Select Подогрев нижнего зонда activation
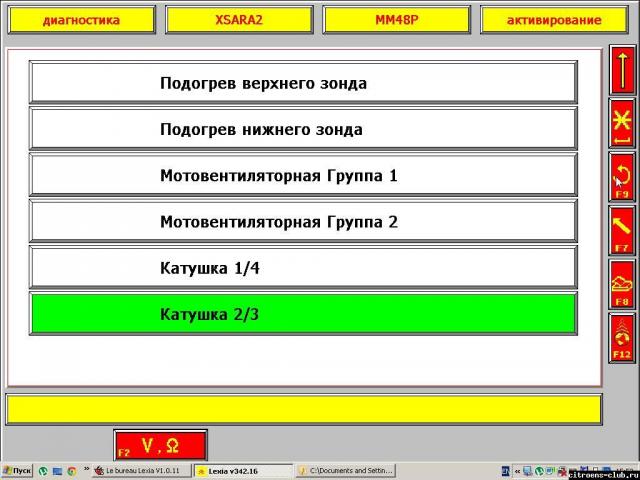 [303, 129]
